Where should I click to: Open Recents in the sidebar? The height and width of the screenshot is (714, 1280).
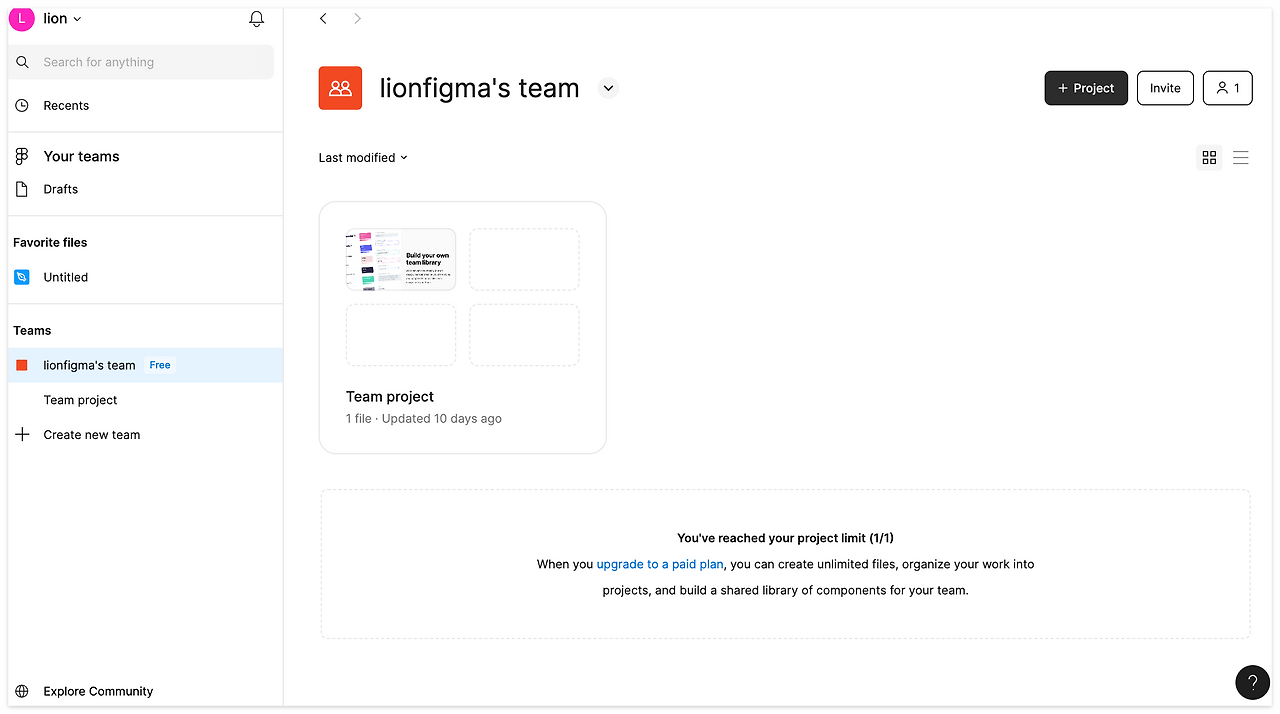tap(66, 106)
